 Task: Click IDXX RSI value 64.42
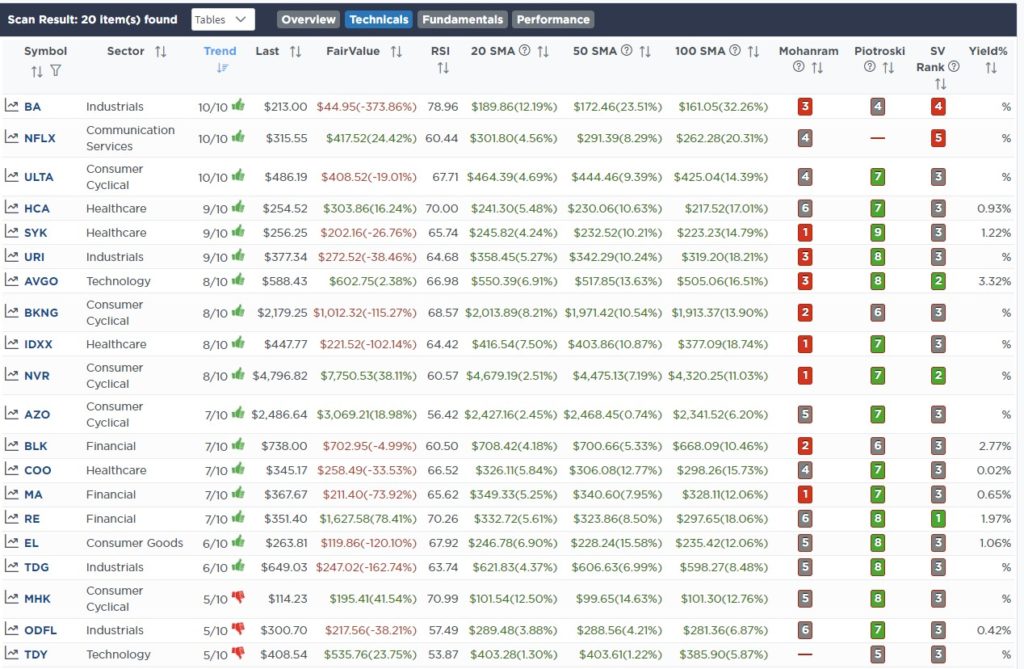click(x=442, y=344)
